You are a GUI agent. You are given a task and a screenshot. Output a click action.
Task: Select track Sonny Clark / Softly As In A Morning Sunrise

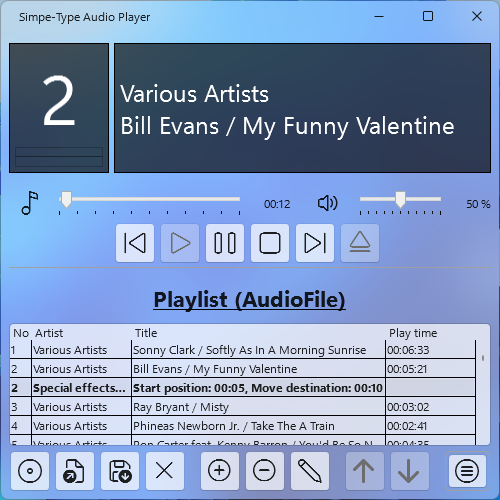click(x=243, y=350)
